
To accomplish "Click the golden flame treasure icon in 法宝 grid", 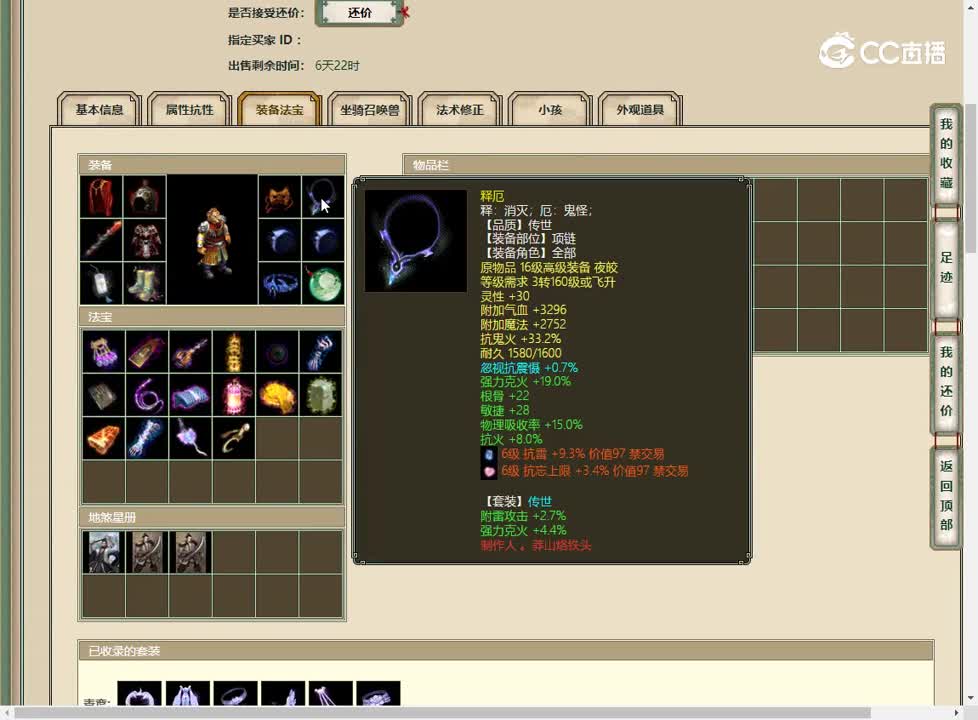I will (x=278, y=394).
